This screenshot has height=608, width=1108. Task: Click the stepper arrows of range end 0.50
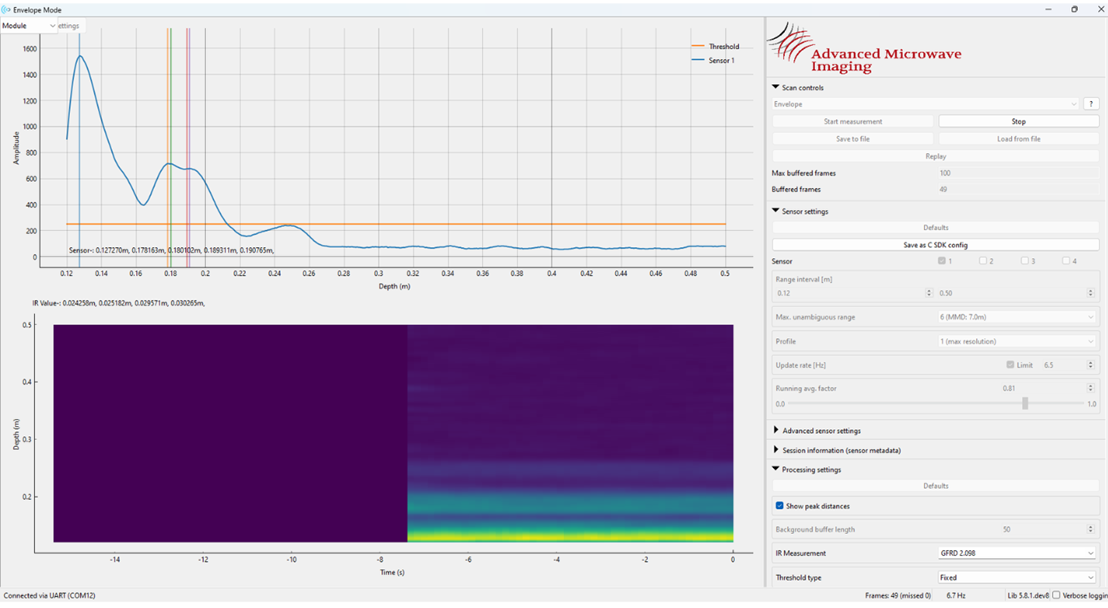1090,293
